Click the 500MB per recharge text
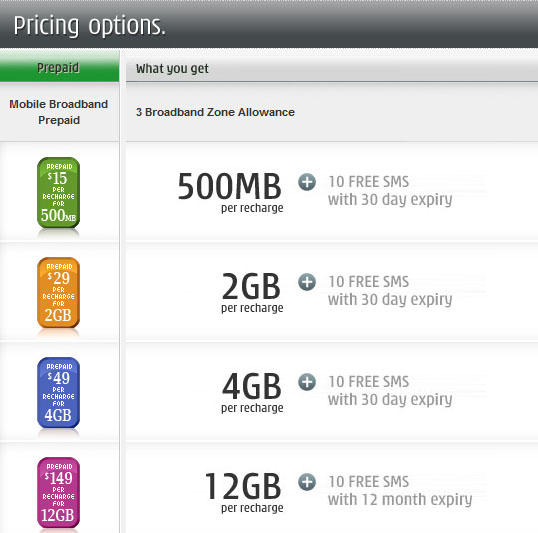 coord(230,193)
